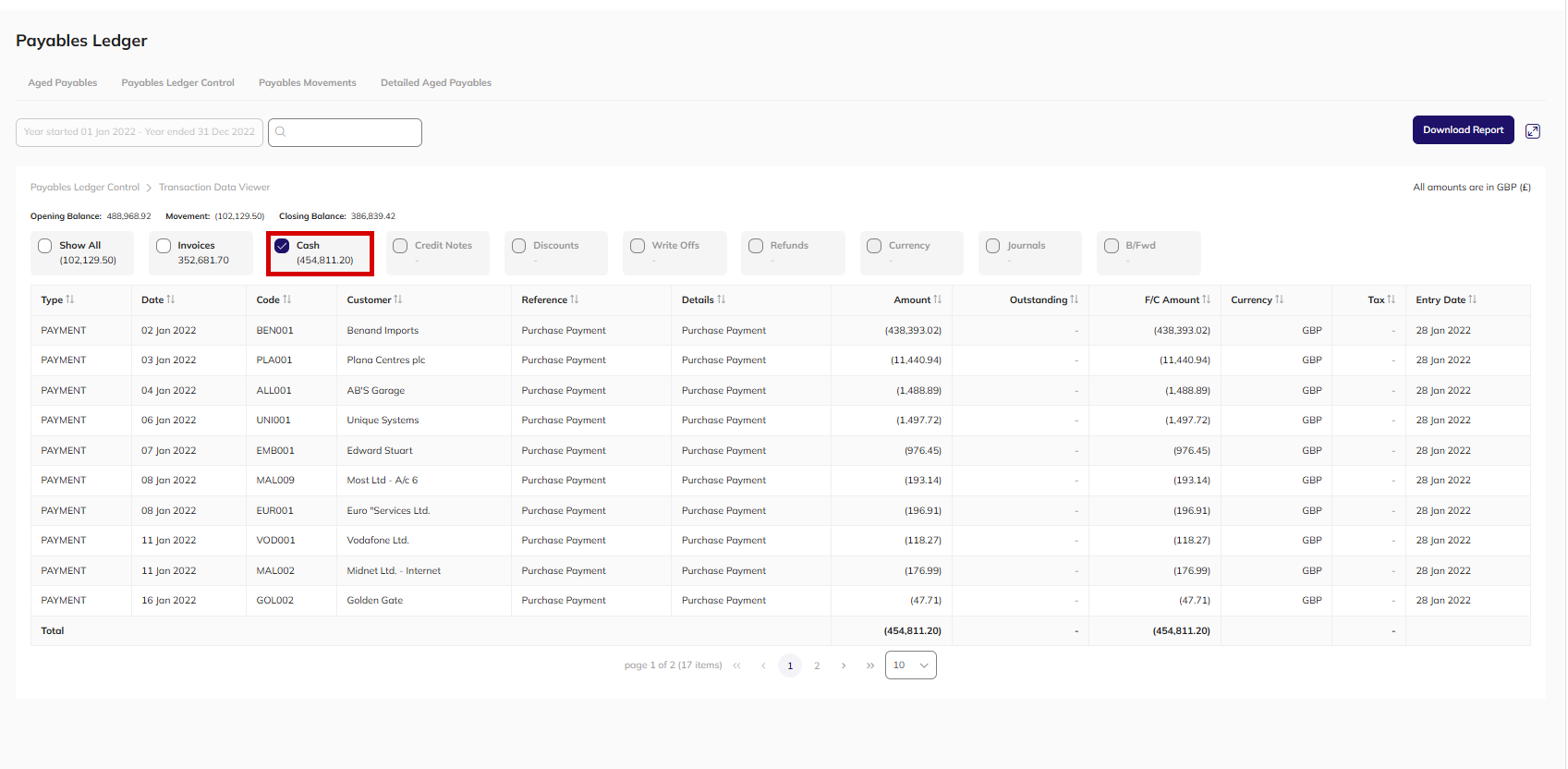This screenshot has height=769, width=1568.
Task: Click customer Vodafone Ltd.
Action: (378, 541)
